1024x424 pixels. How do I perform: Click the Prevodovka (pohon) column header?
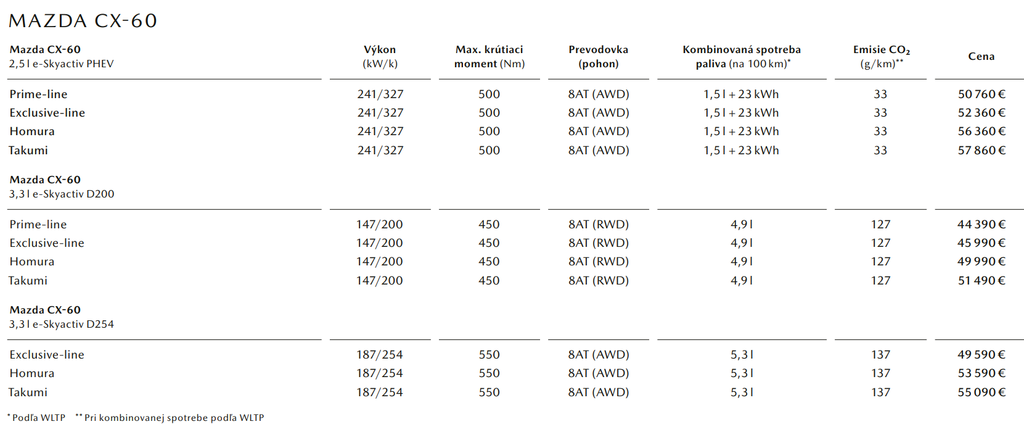click(x=598, y=56)
